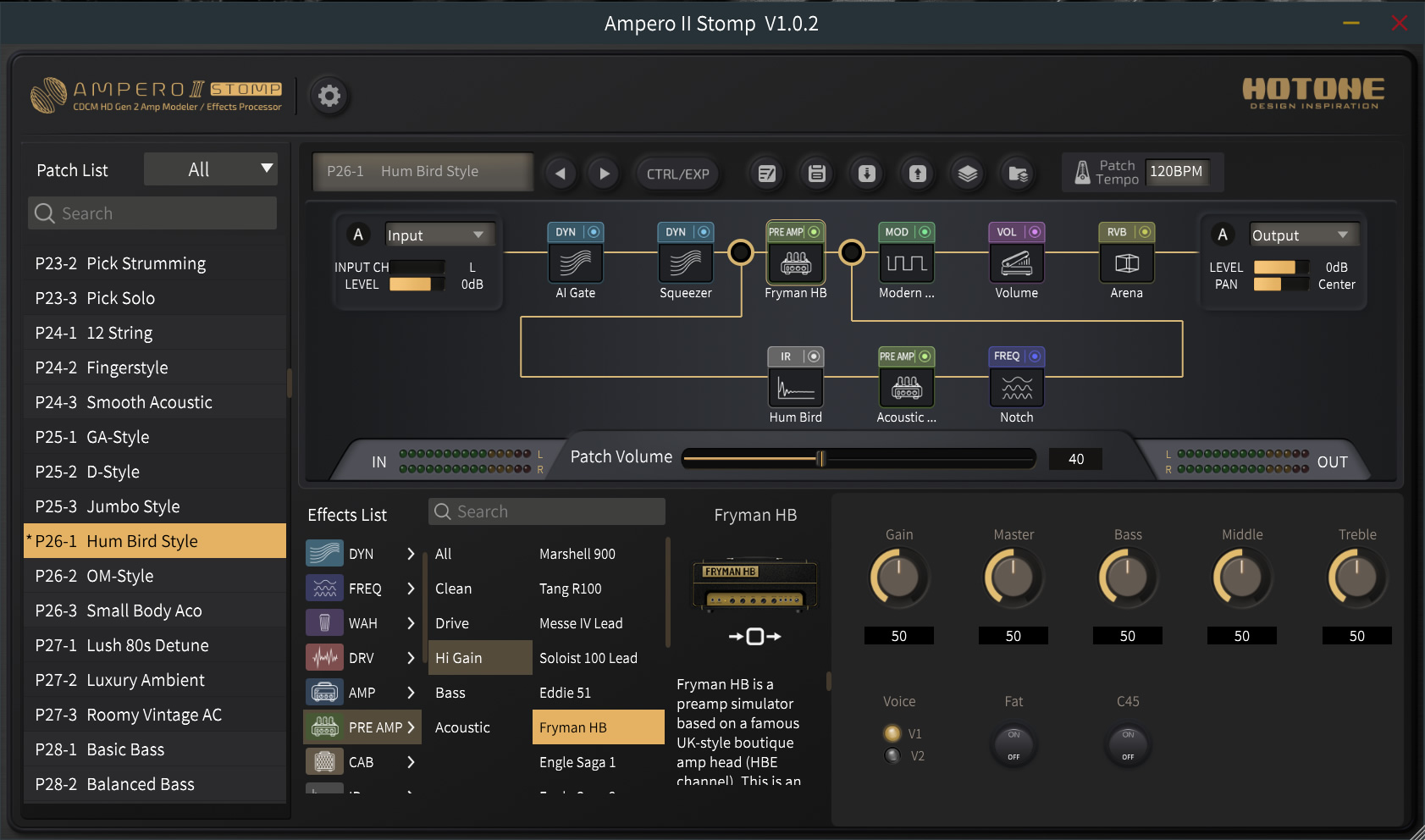Select the All preamp subcategory
The height and width of the screenshot is (840, 1425).
[x=480, y=554]
